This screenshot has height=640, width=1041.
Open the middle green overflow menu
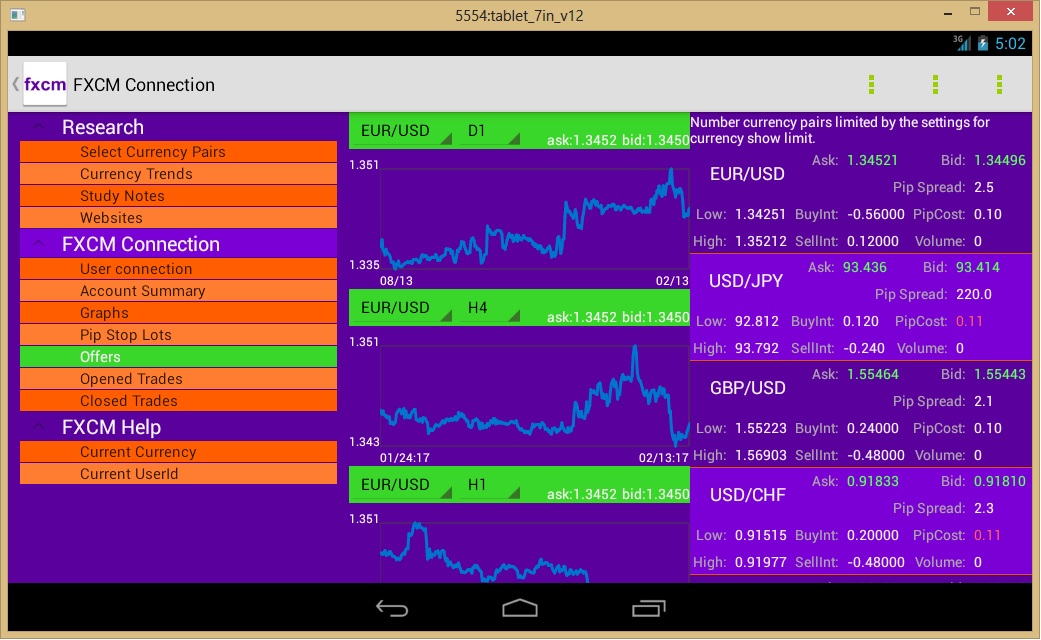tap(935, 84)
